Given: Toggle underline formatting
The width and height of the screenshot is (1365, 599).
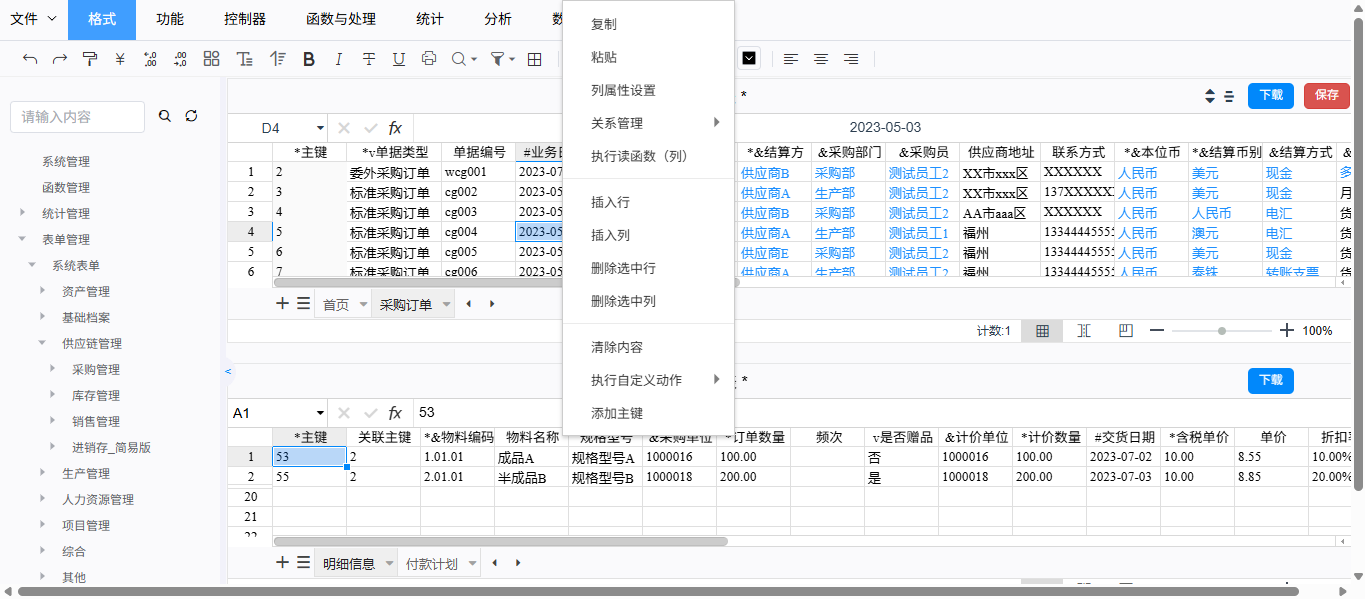Looking at the screenshot, I should 399,59.
